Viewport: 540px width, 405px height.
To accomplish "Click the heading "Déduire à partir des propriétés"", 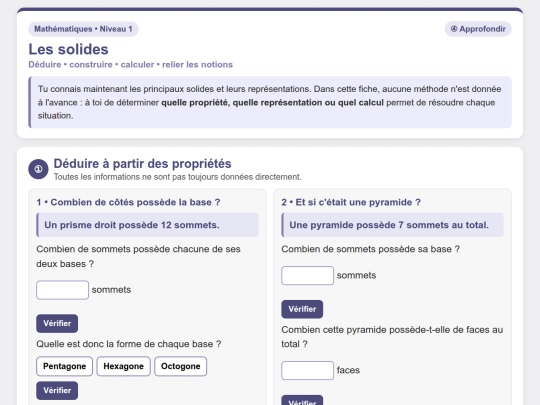I will (142, 164).
